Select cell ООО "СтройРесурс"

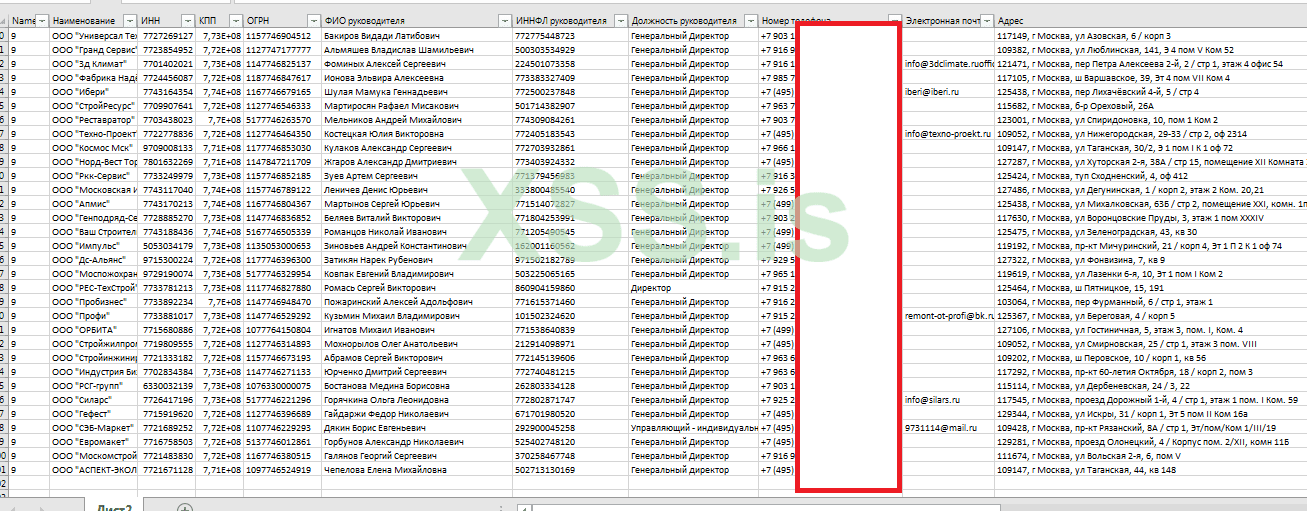tap(95, 105)
